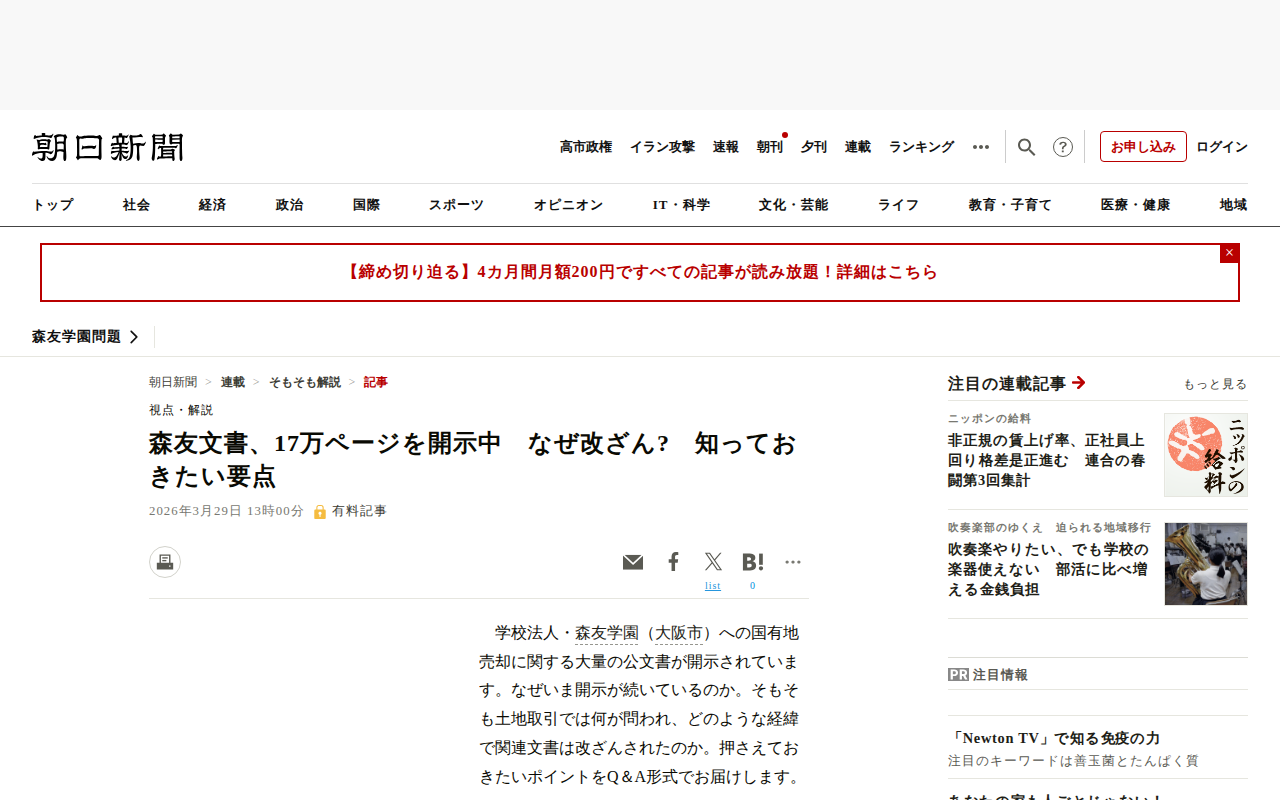This screenshot has width=1280, height=800.
Task: Select the 教育・子育て navigation tab
Action: click(1010, 205)
